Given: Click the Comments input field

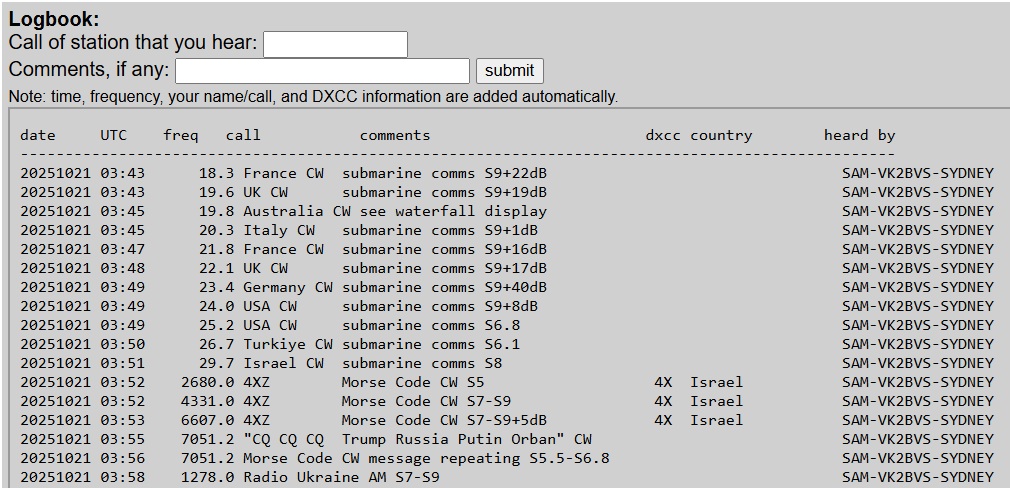Looking at the screenshot, I should click(x=322, y=71).
